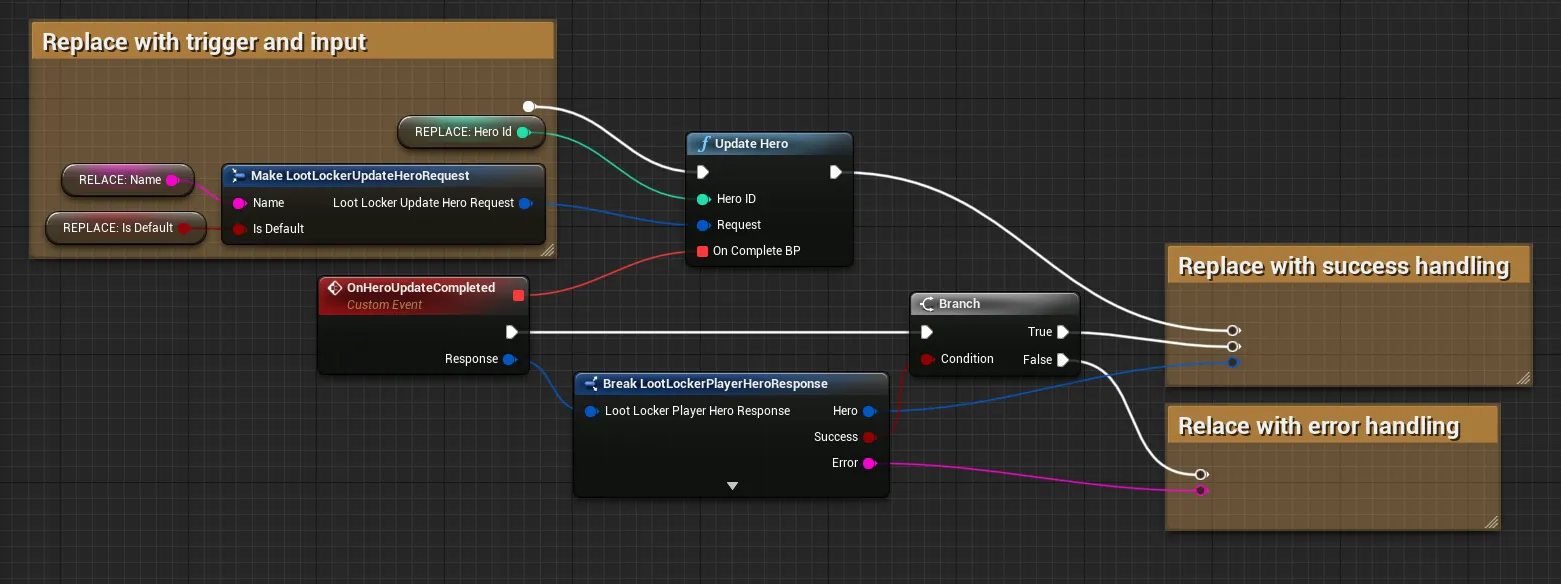Click the blue Hero reroute pin in success handling

(1233, 362)
